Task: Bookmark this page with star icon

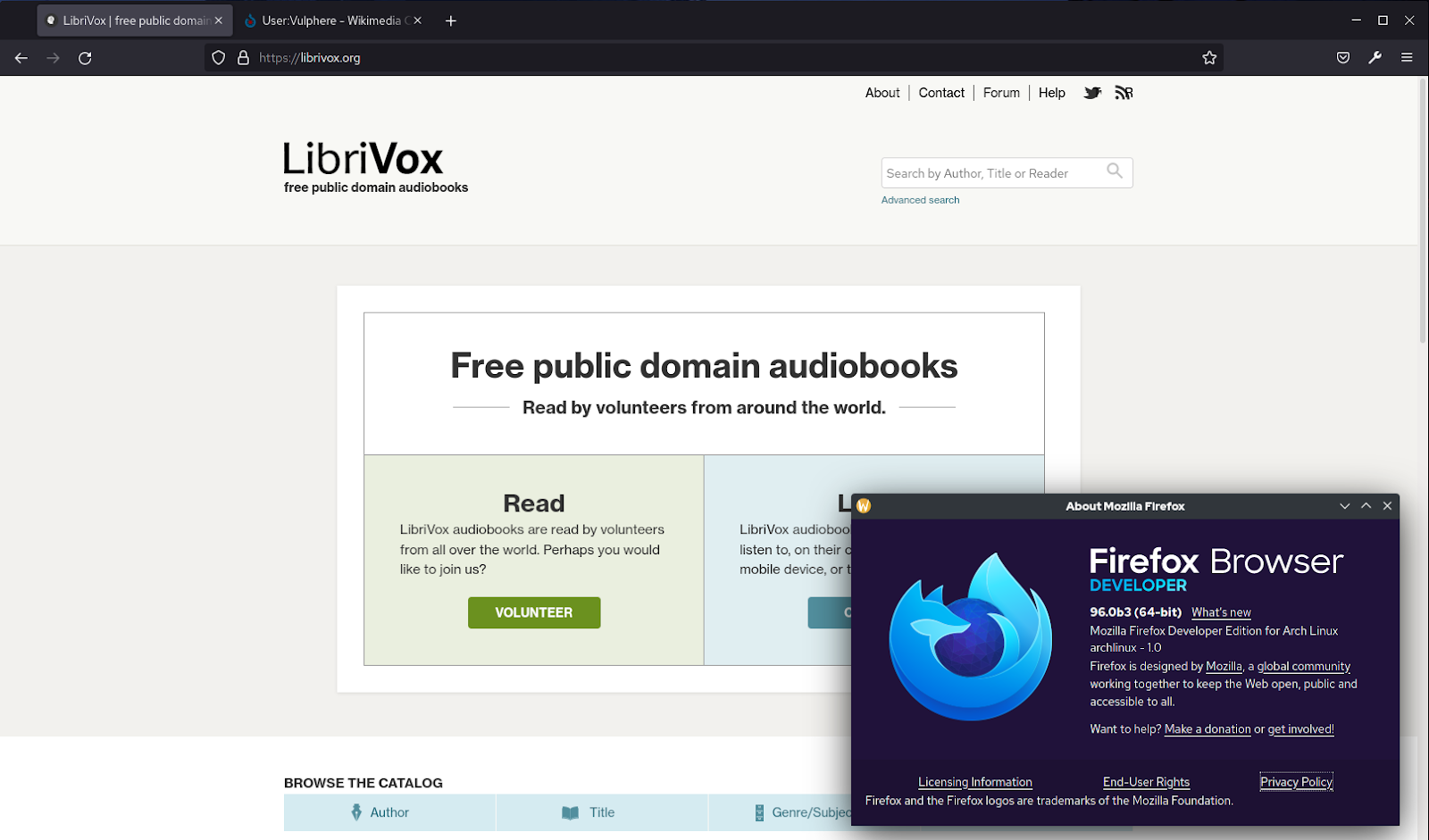Action: [1209, 58]
